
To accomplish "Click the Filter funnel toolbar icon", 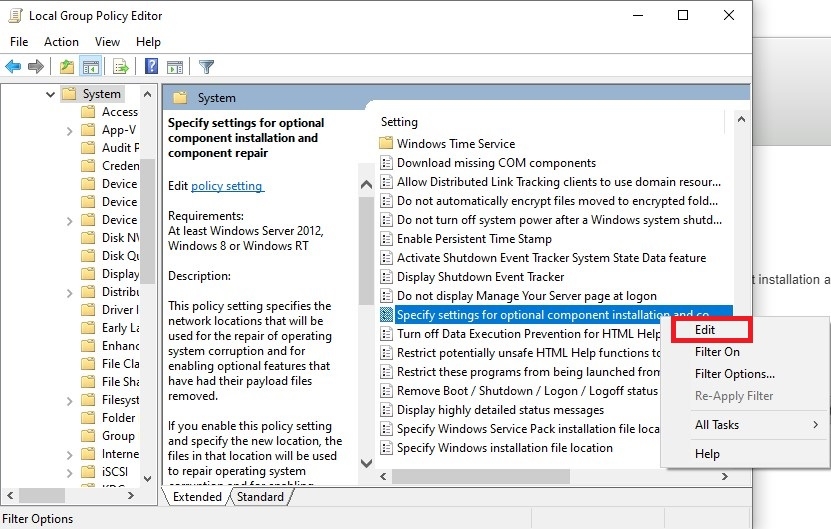I will click(x=206, y=67).
